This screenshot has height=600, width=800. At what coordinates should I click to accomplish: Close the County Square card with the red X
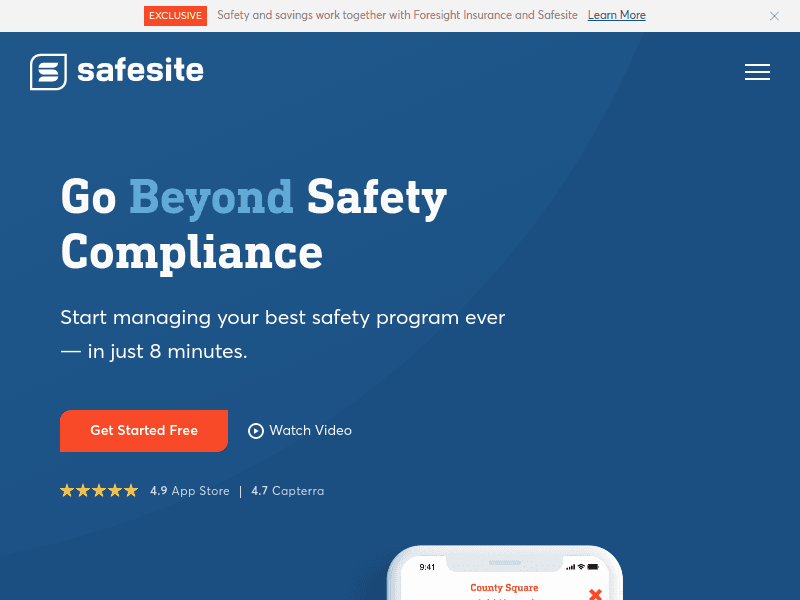[595, 594]
